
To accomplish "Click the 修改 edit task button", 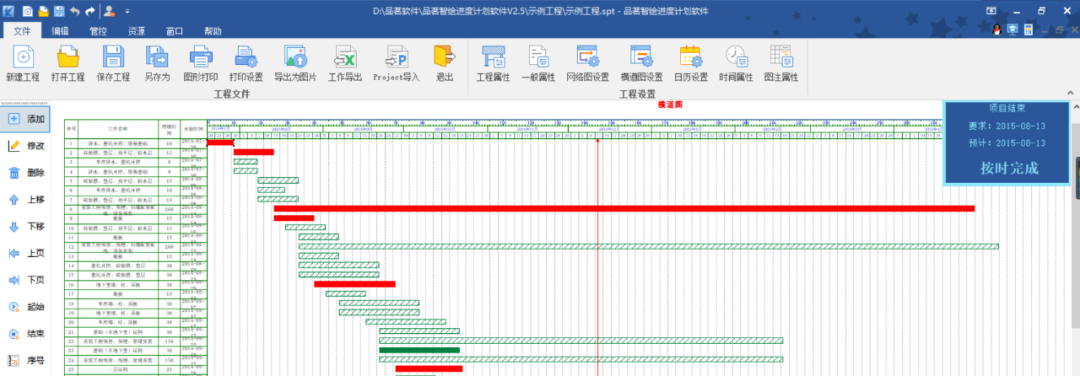I will pos(25,146).
